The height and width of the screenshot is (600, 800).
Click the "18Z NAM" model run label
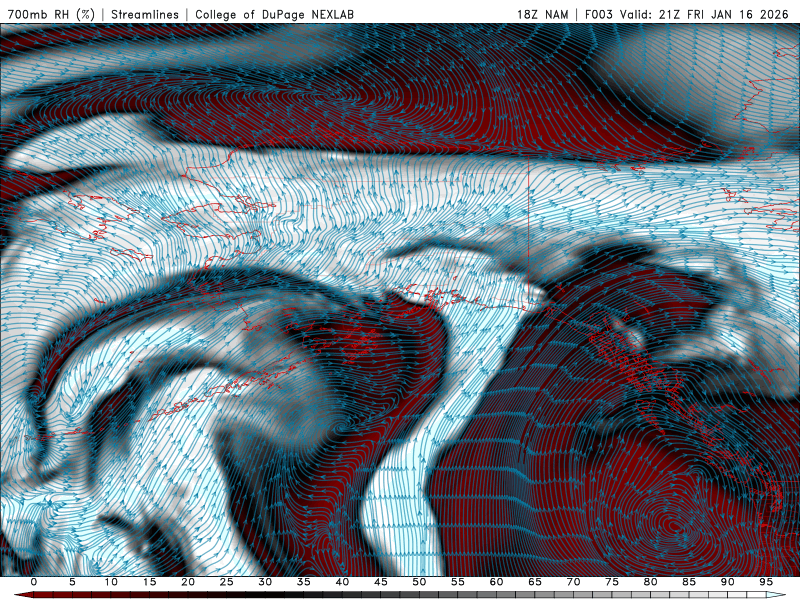542,15
